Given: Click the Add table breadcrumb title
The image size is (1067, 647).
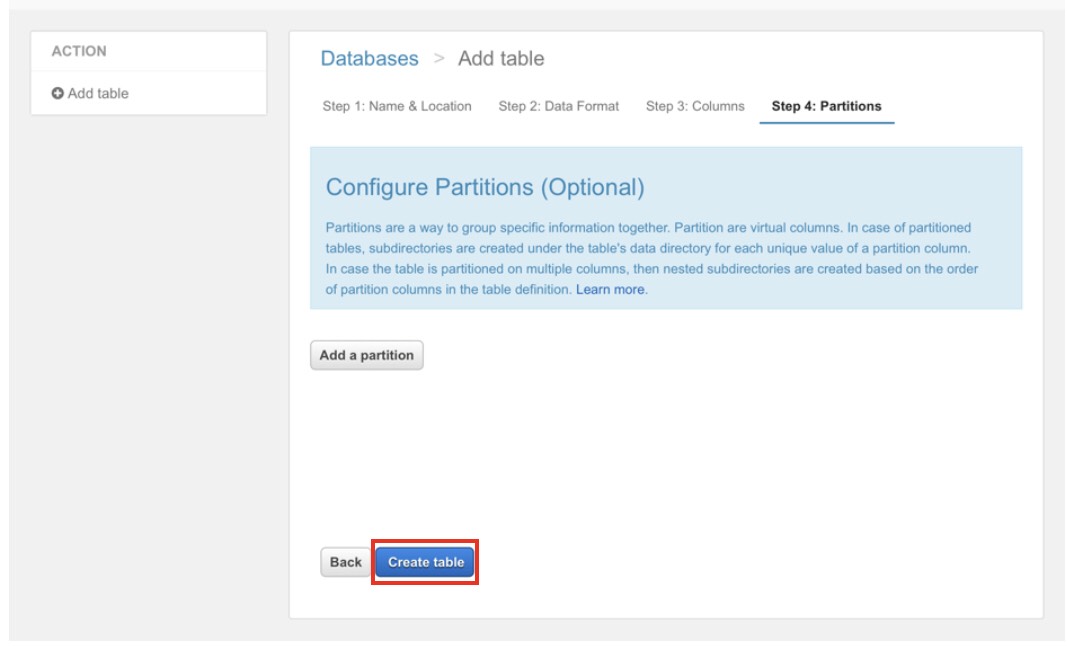Looking at the screenshot, I should 501,59.
